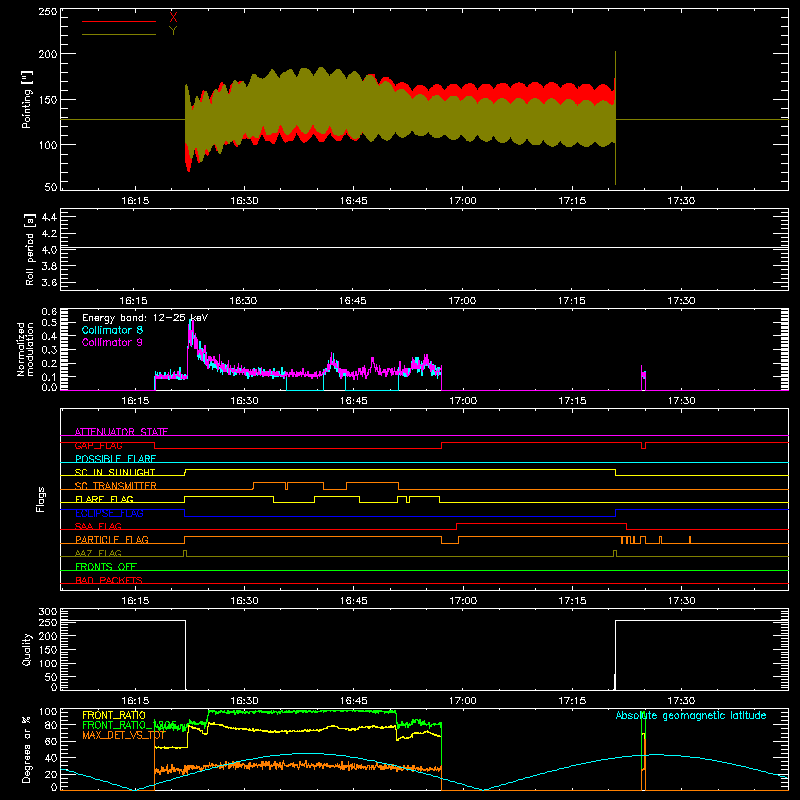This screenshot has height=800, width=800.
Task: Click the 16:30 label under Quality panel
Action: [x=244, y=701]
